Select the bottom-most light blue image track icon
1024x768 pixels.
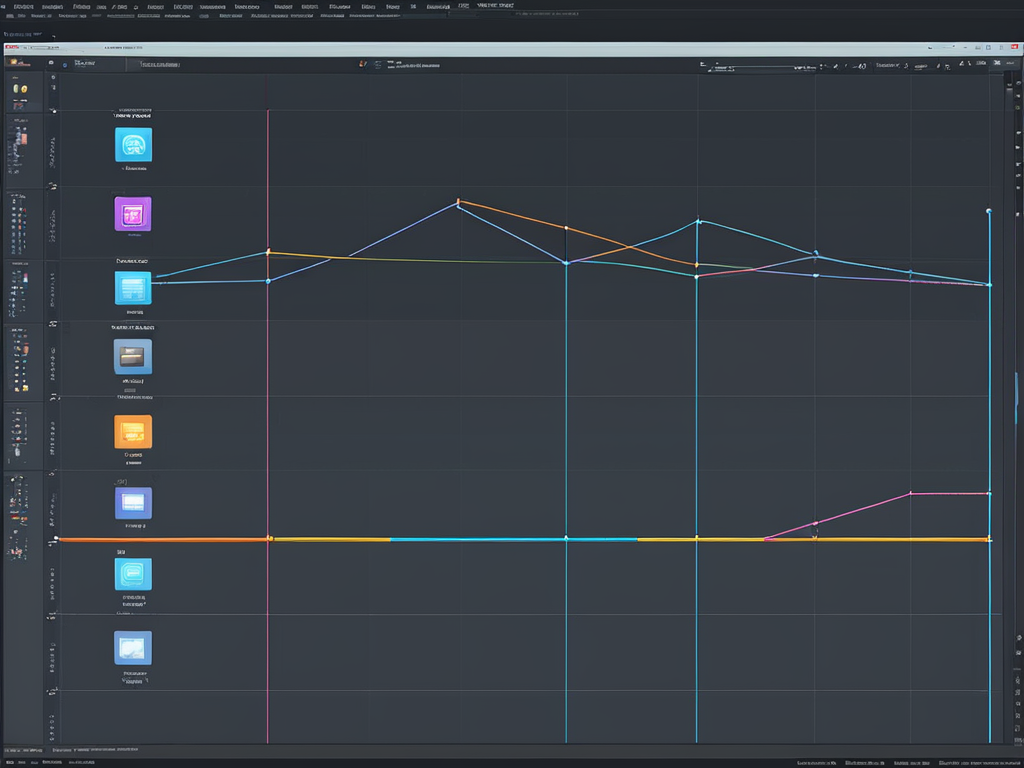(x=133, y=648)
